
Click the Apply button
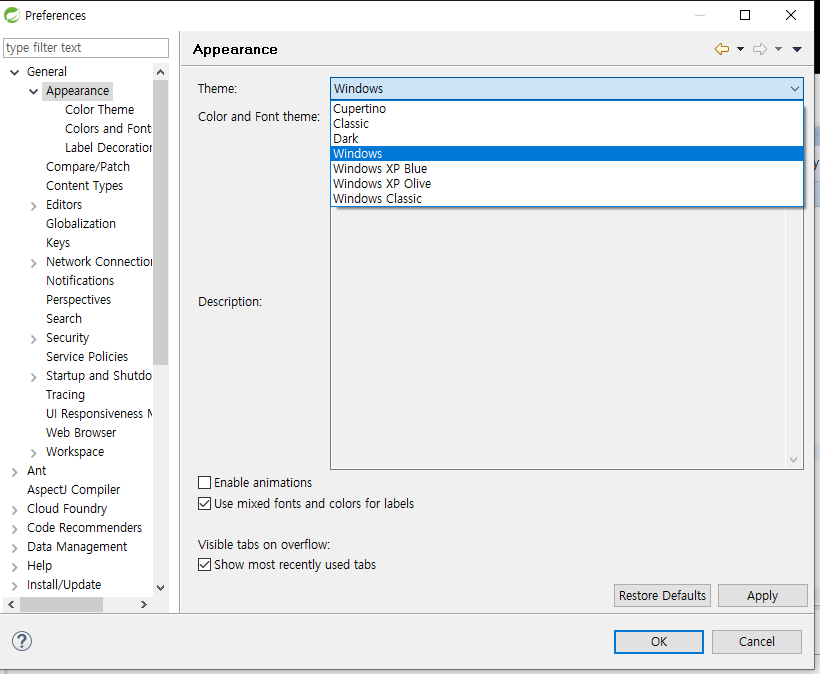[x=762, y=596]
